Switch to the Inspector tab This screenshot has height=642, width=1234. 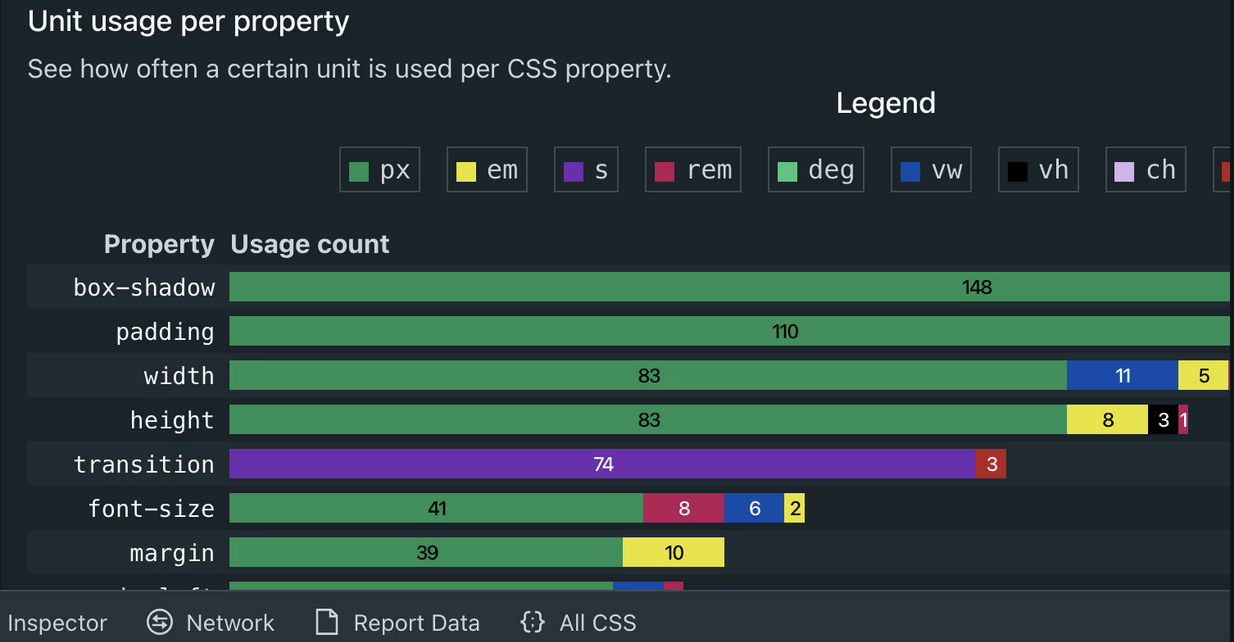coord(57,623)
